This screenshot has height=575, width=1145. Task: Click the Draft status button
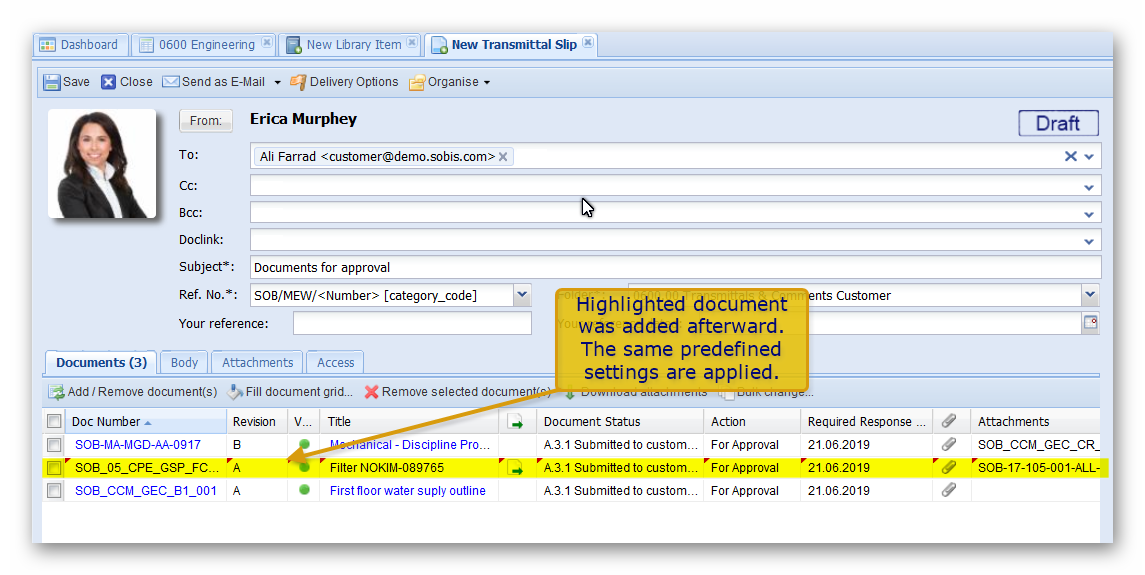tap(1058, 123)
